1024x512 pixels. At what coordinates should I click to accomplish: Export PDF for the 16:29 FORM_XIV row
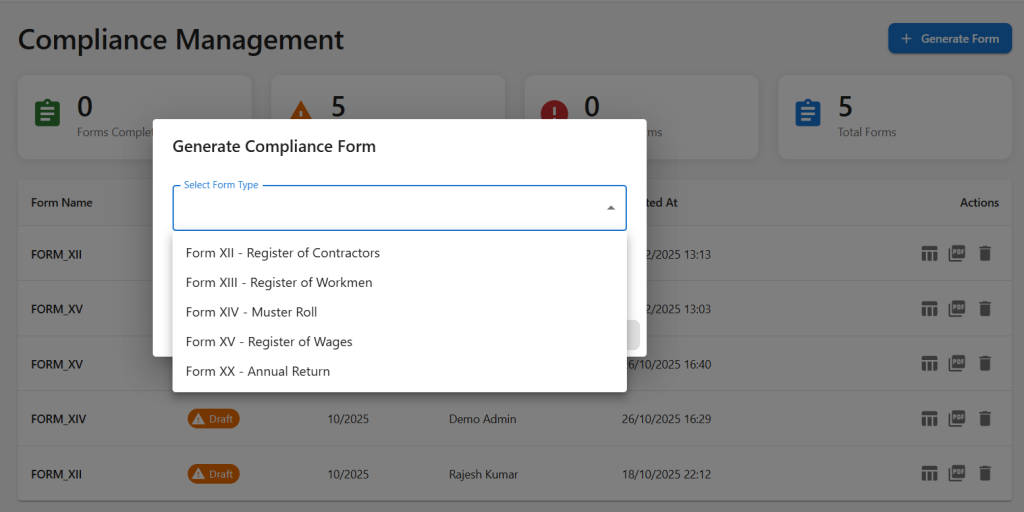click(x=957, y=419)
